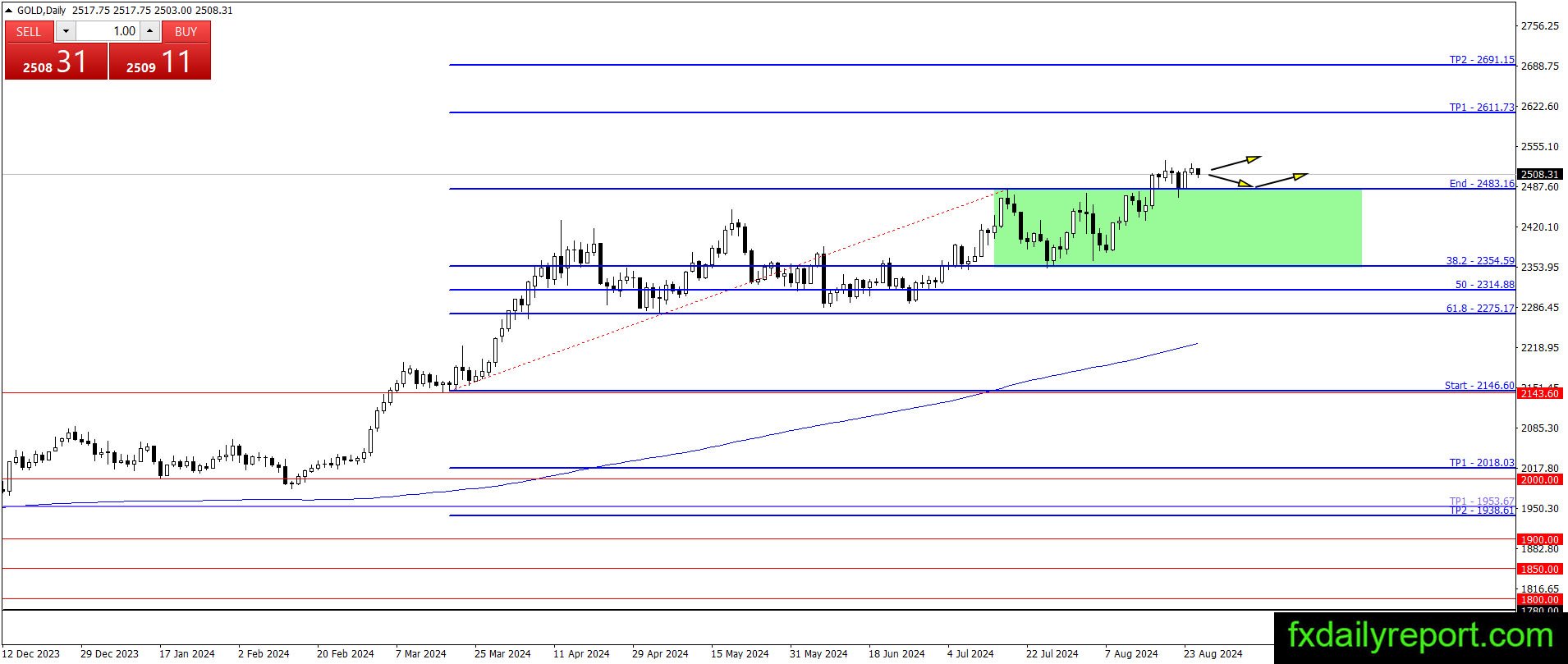
Task: Select the upper yellow arrow pointing up-right
Action: 1235,162
